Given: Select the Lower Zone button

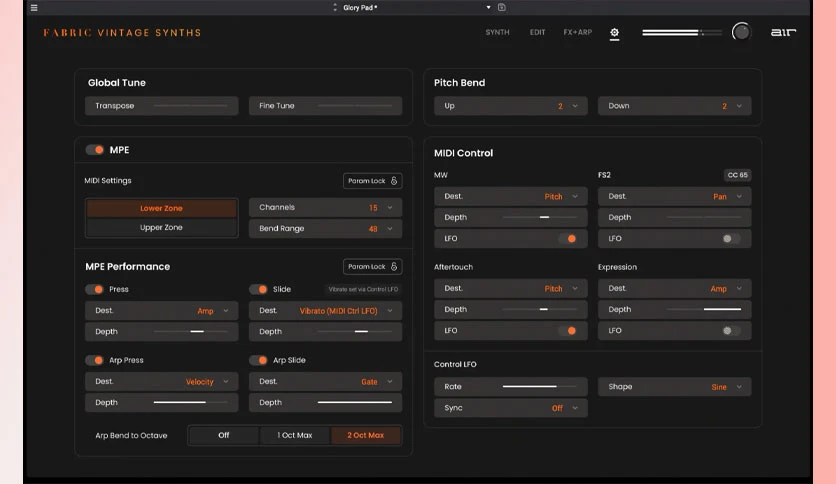Looking at the screenshot, I should (x=162, y=208).
